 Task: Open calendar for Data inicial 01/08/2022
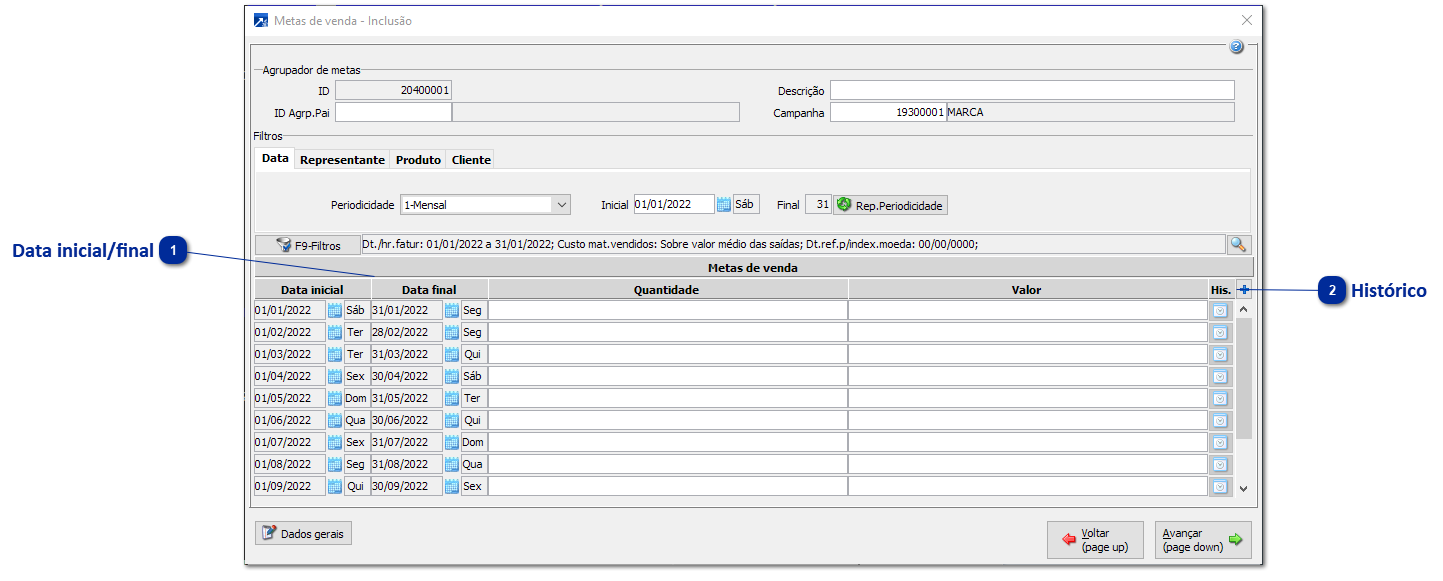pos(335,464)
